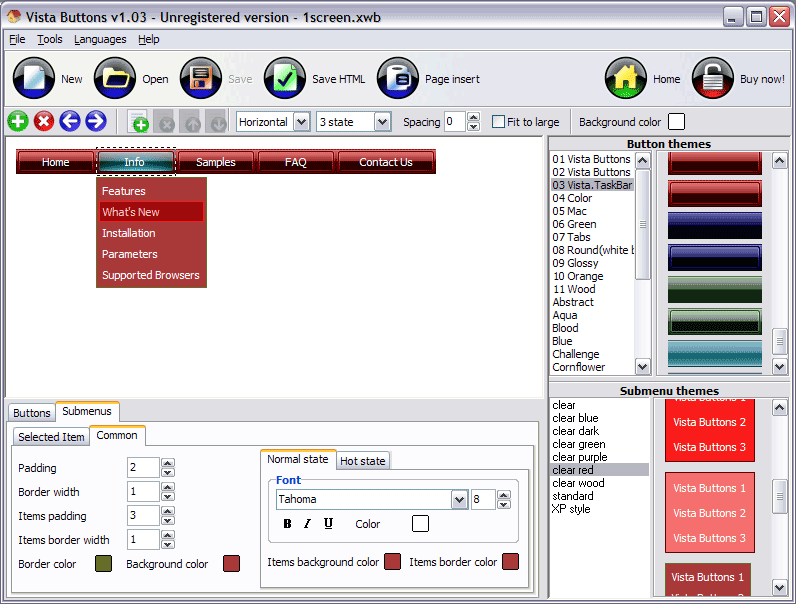Viewport: 796px width, 604px height.
Task: Move the button right with the blue arrow
Action: (95, 121)
